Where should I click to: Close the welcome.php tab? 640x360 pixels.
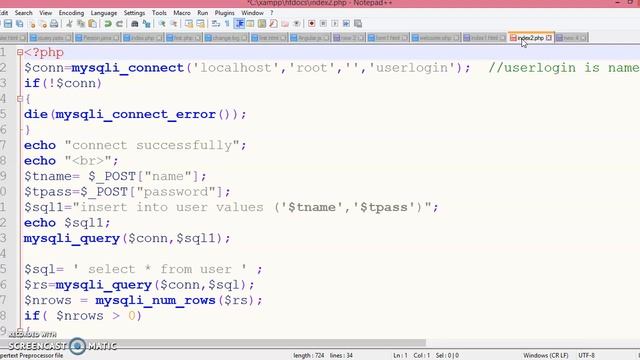point(456,38)
